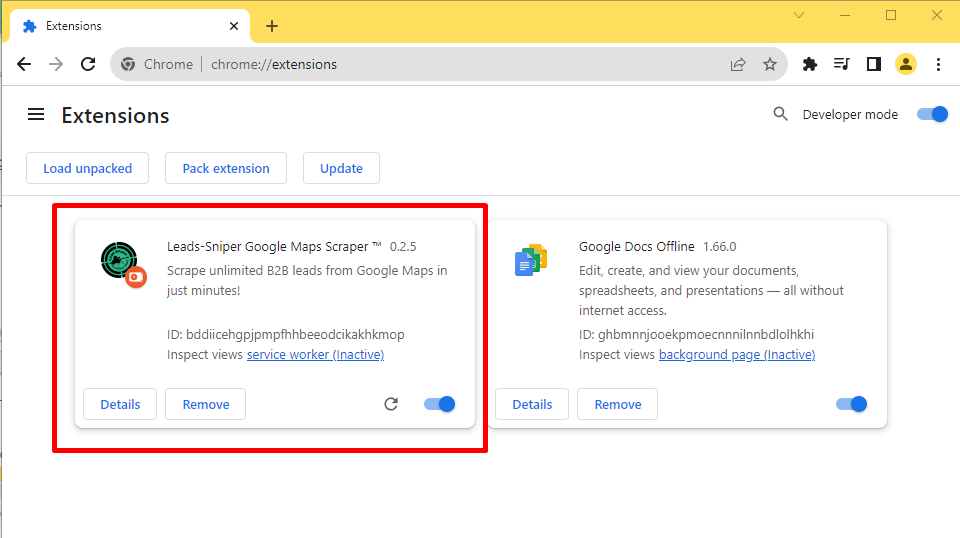Click Pack extension button
Viewport: 960px width, 538px height.
pos(226,168)
